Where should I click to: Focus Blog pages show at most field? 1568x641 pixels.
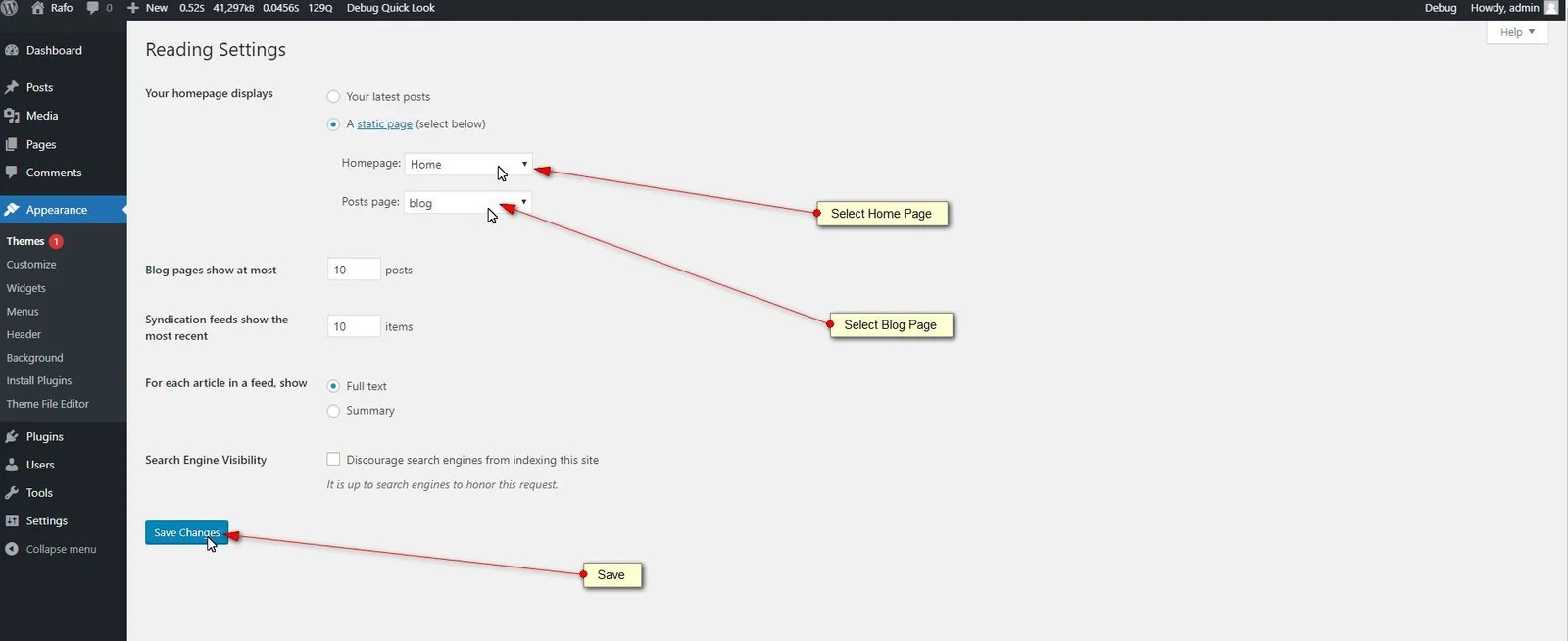point(354,270)
